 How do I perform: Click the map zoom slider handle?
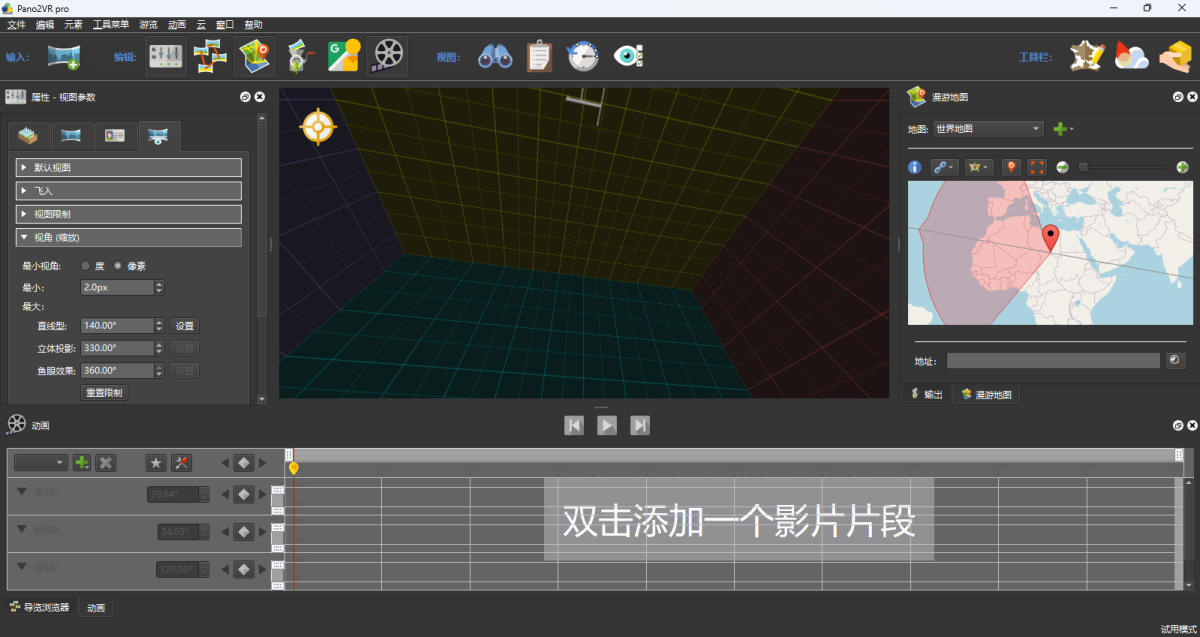tap(1083, 167)
